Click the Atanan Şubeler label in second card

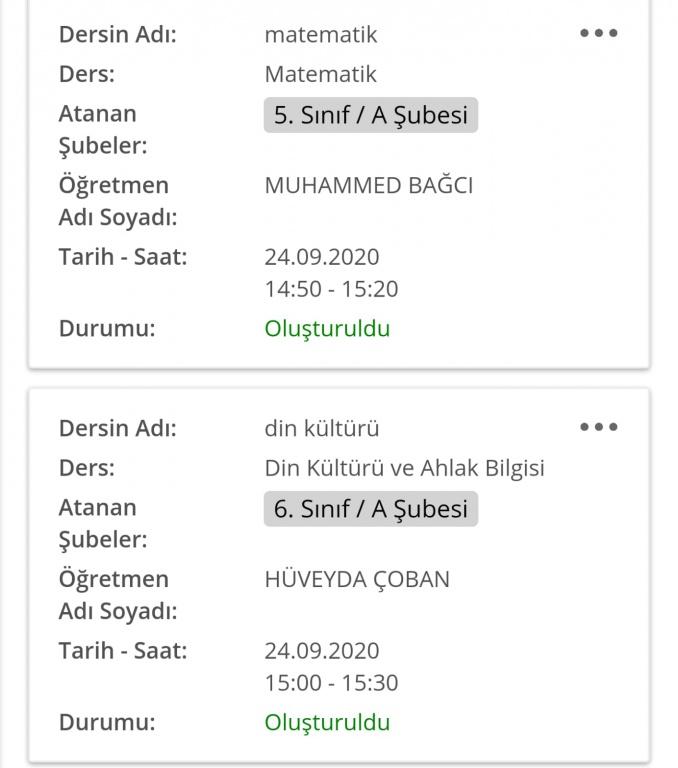click(x=103, y=524)
